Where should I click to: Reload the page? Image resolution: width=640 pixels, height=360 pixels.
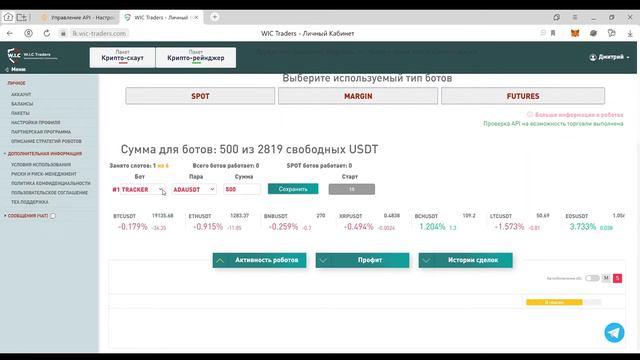tap(47, 33)
